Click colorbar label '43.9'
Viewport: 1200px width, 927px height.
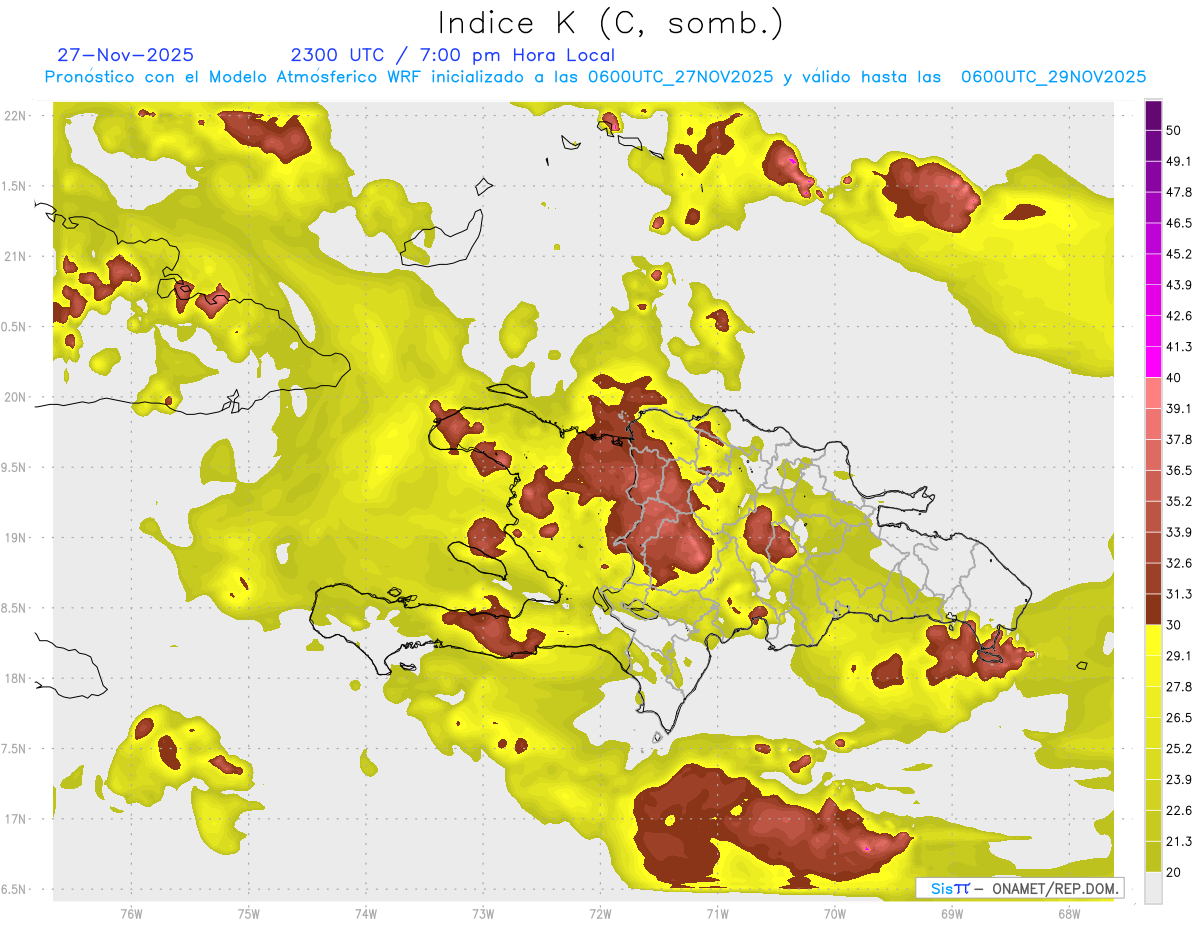[x=1179, y=285]
